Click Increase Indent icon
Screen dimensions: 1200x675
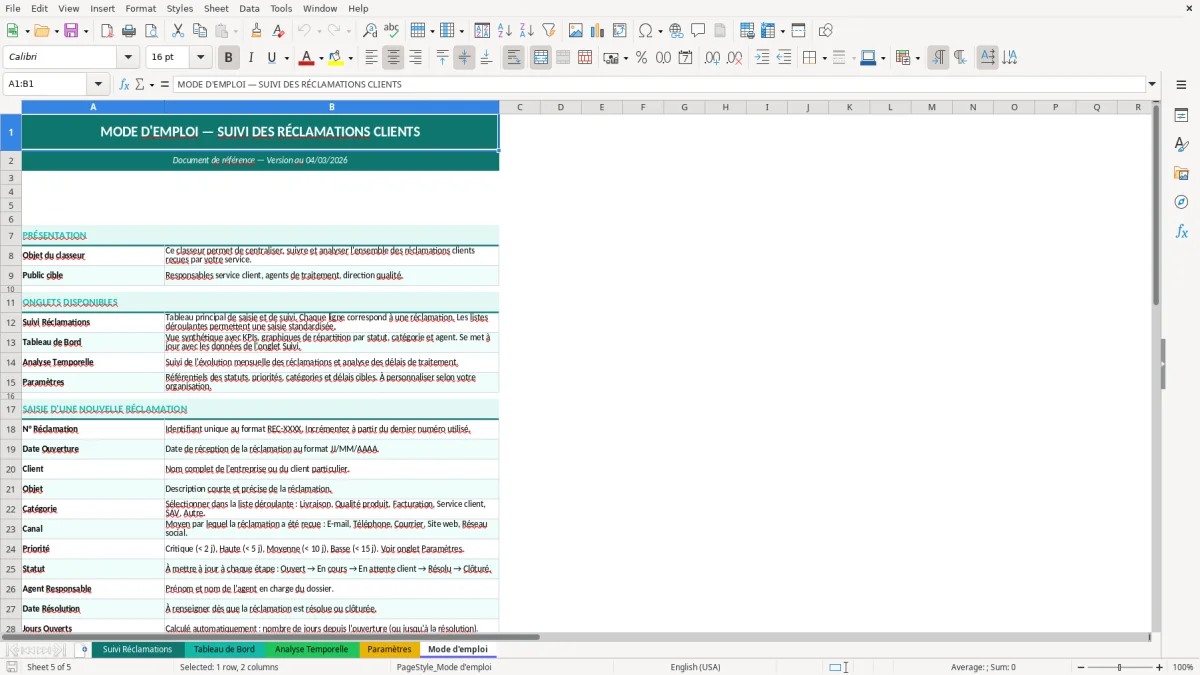[762, 58]
